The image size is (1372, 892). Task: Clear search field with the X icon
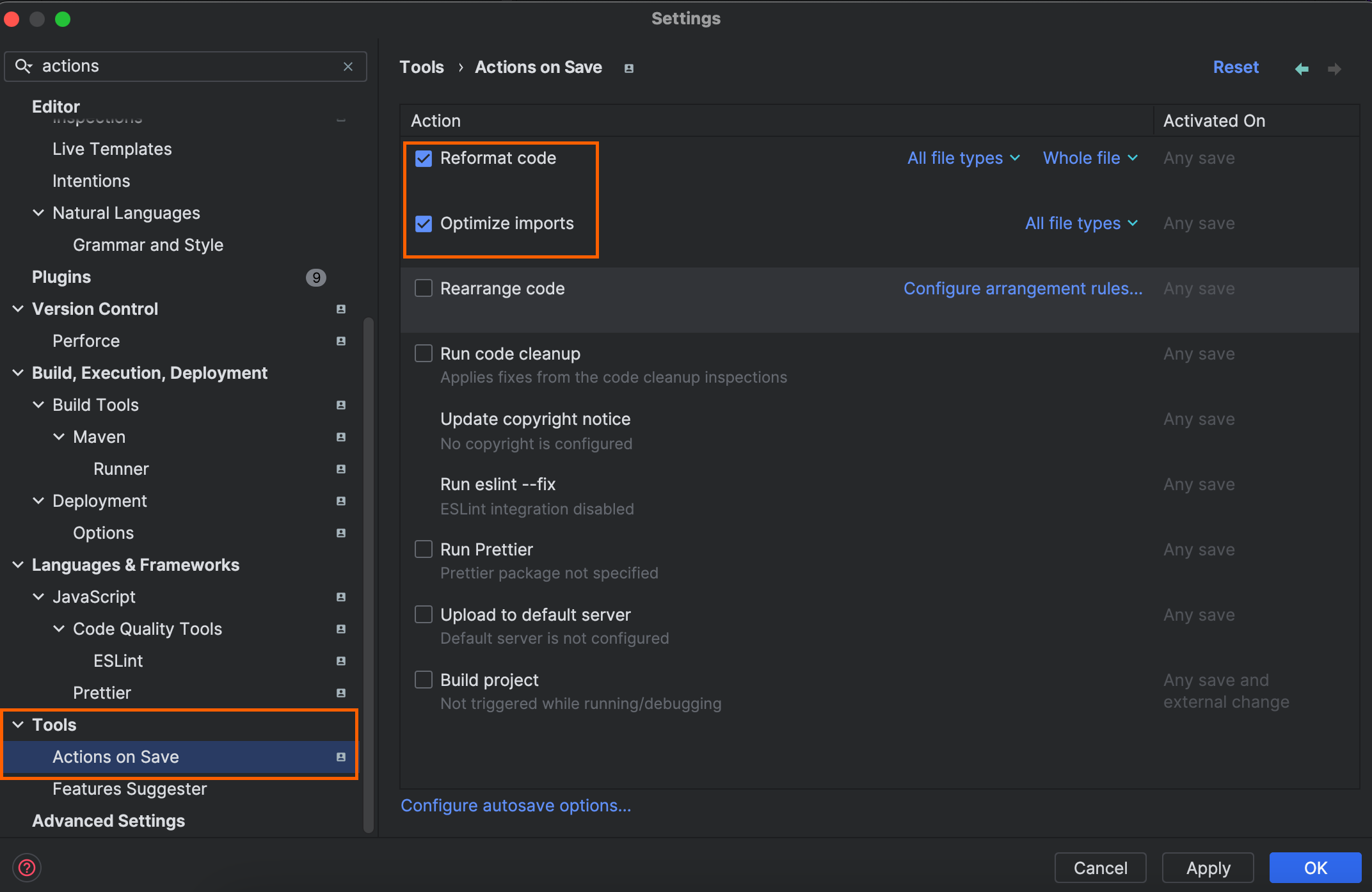point(348,67)
